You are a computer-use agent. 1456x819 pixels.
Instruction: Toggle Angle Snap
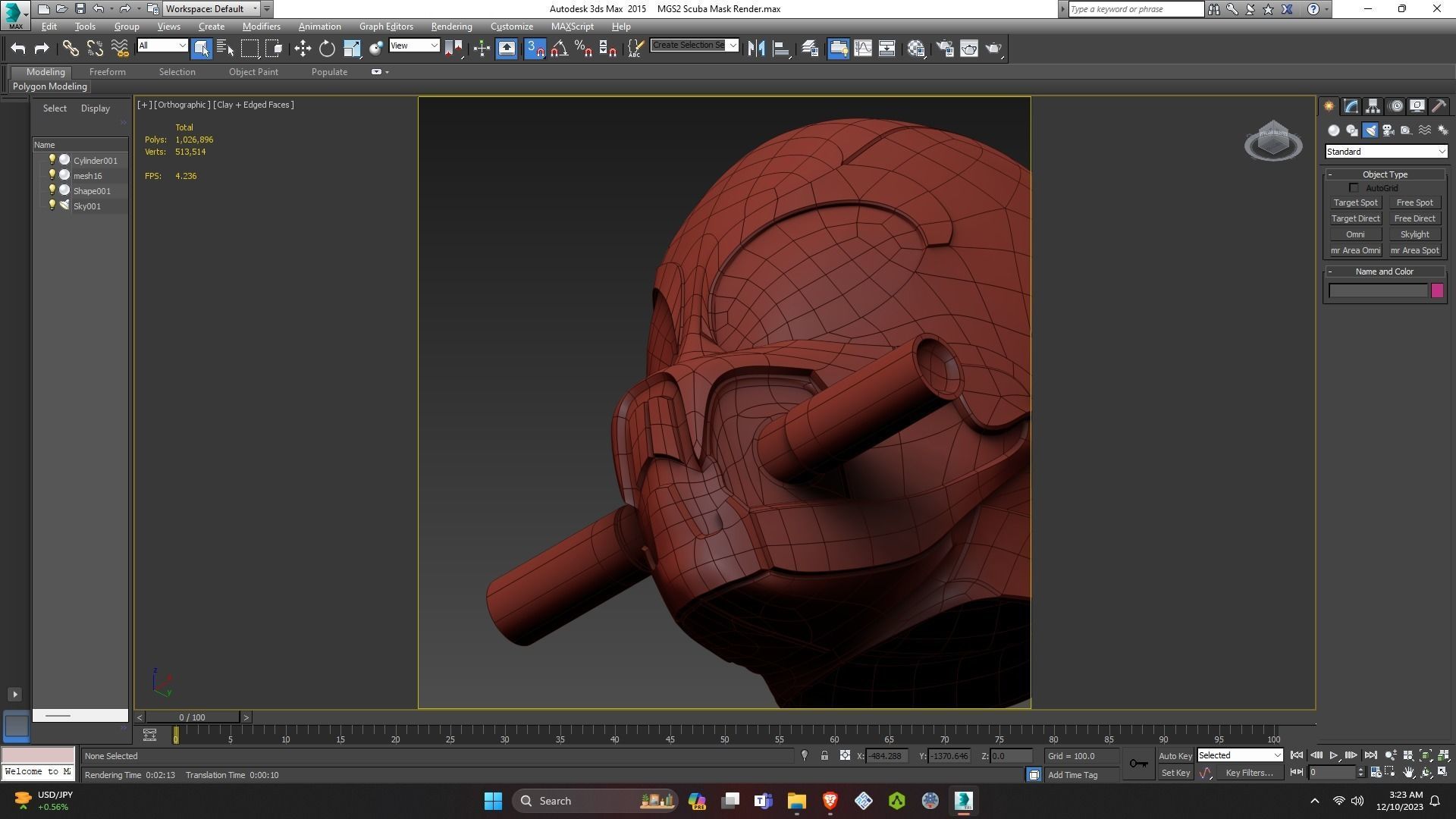coord(560,49)
